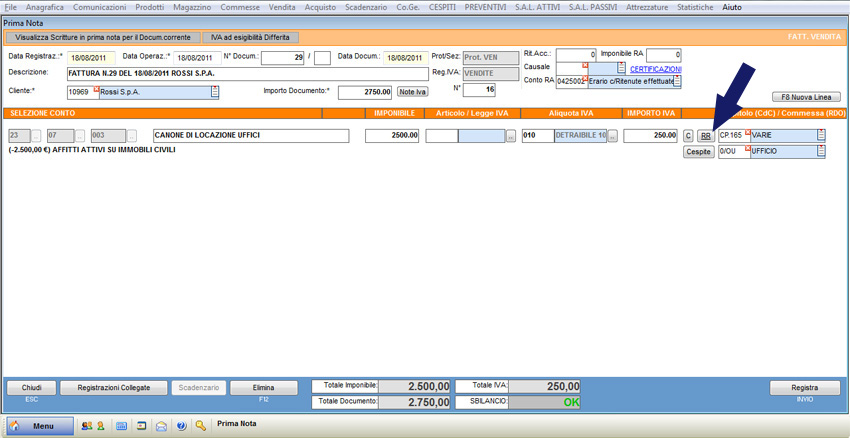850x438 pixels.
Task: Click the CERTIFICAZIONI link
Action: 655,69
